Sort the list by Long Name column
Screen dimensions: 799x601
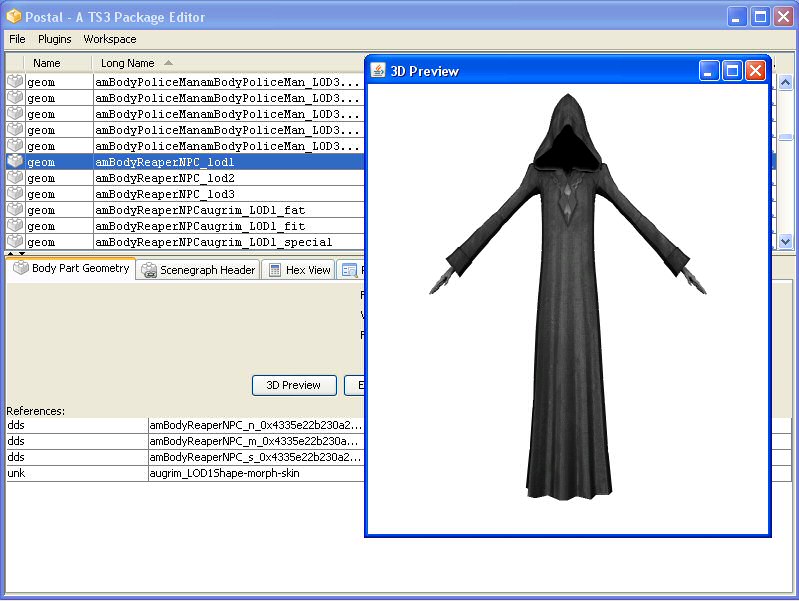[127, 63]
